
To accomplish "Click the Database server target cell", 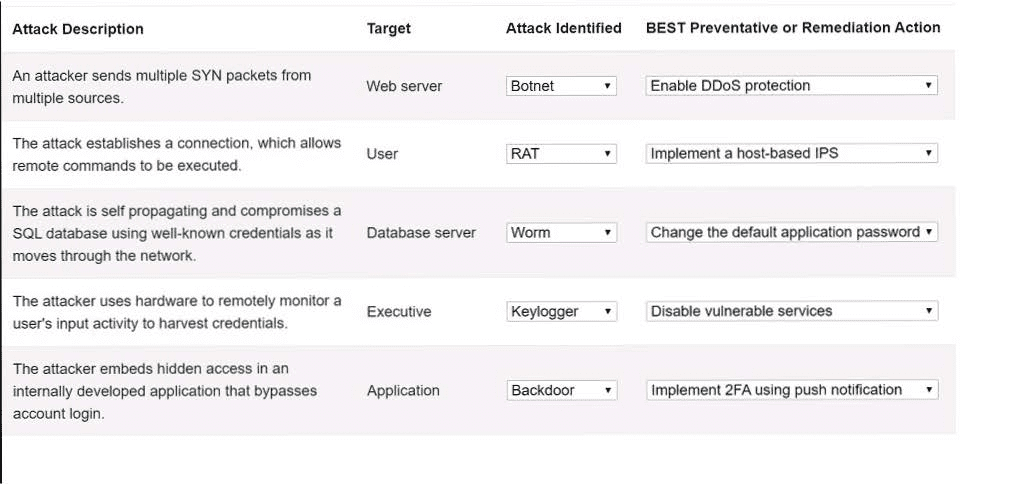I will (421, 232).
